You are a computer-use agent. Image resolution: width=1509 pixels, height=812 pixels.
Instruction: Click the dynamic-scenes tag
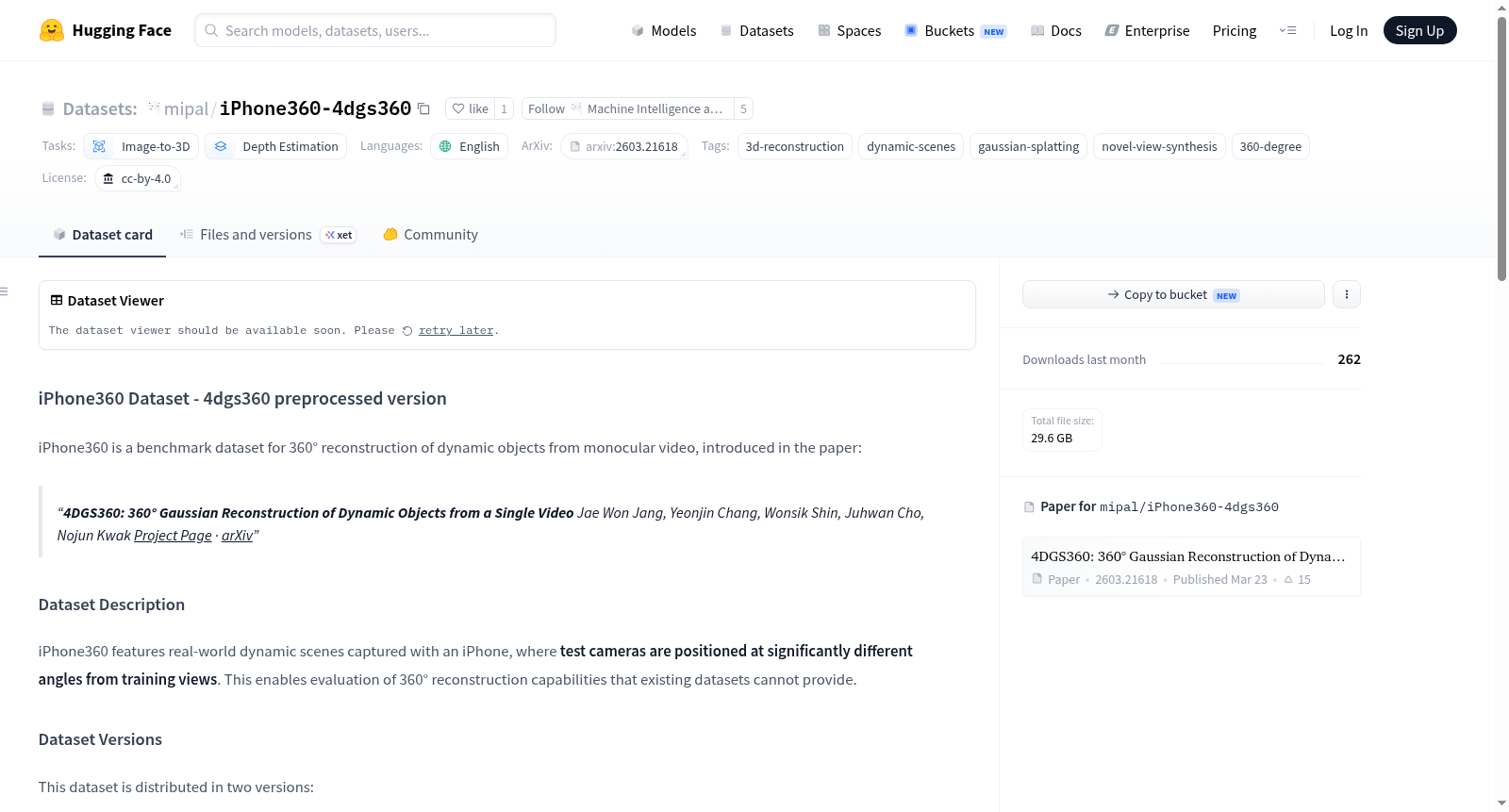click(911, 146)
